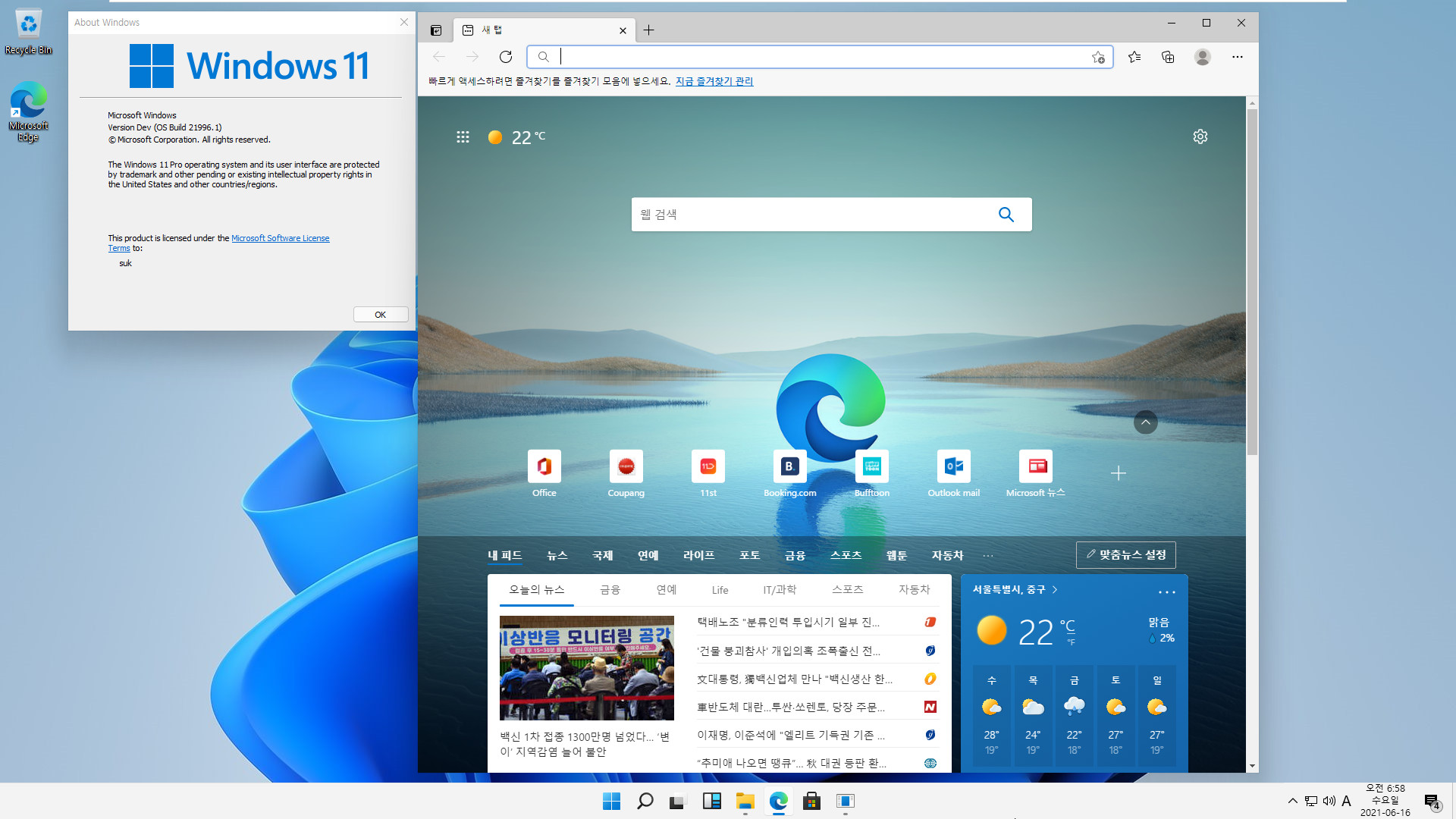Show more feed categories ellipsis
Image resolution: width=1456 pixels, height=819 pixels.
pyautogui.click(x=988, y=556)
